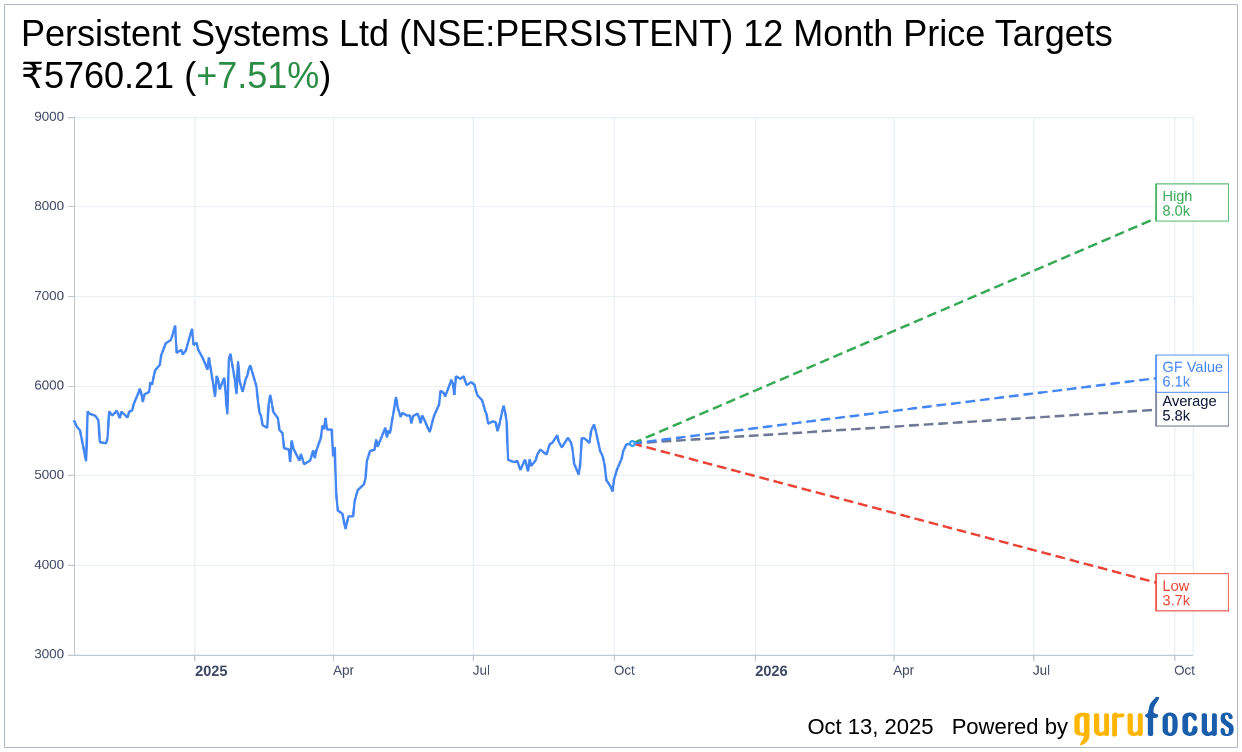
Task: Click the first Apr label on the x-axis
Action: click(x=343, y=670)
